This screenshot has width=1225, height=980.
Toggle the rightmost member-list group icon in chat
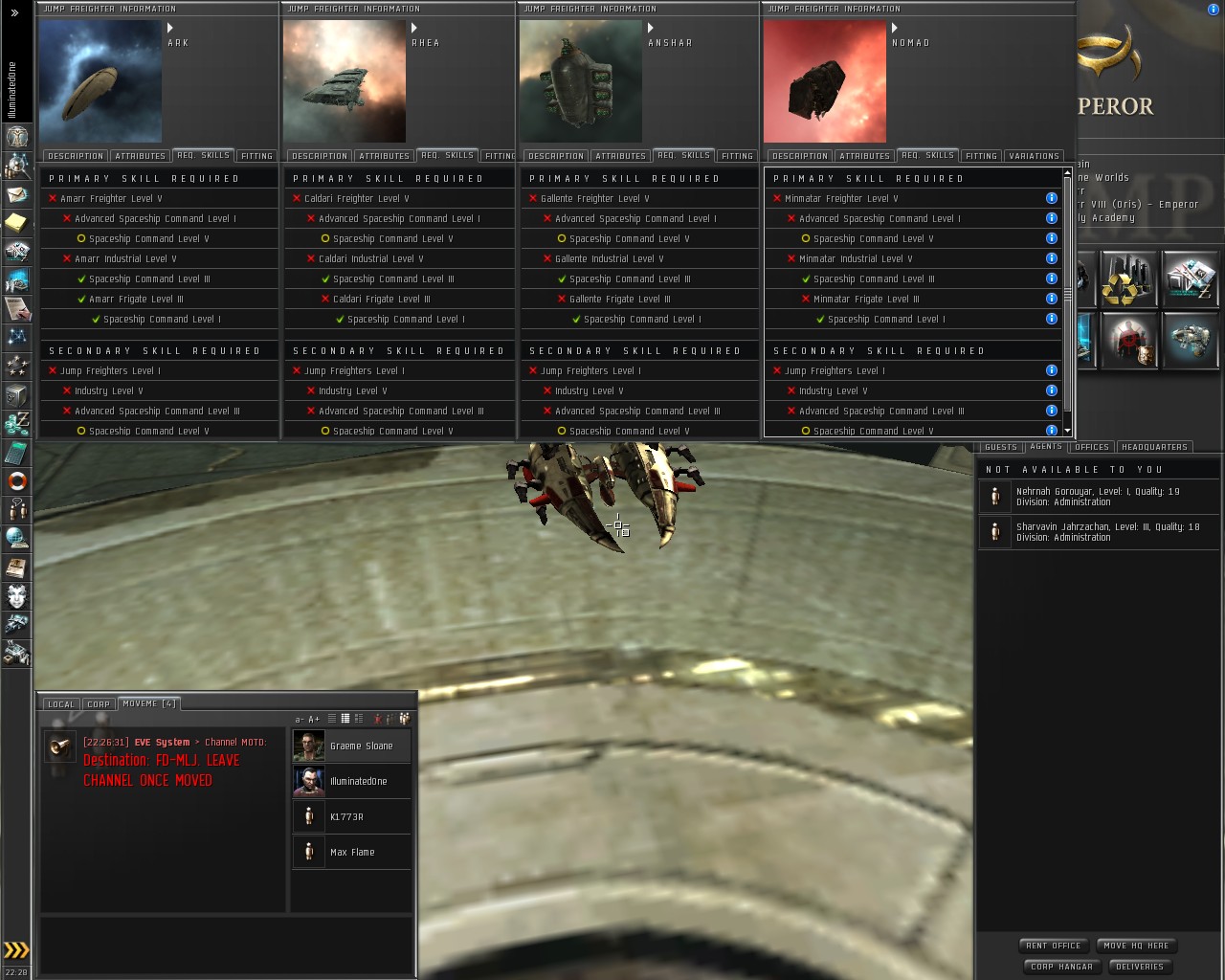pyautogui.click(x=404, y=719)
